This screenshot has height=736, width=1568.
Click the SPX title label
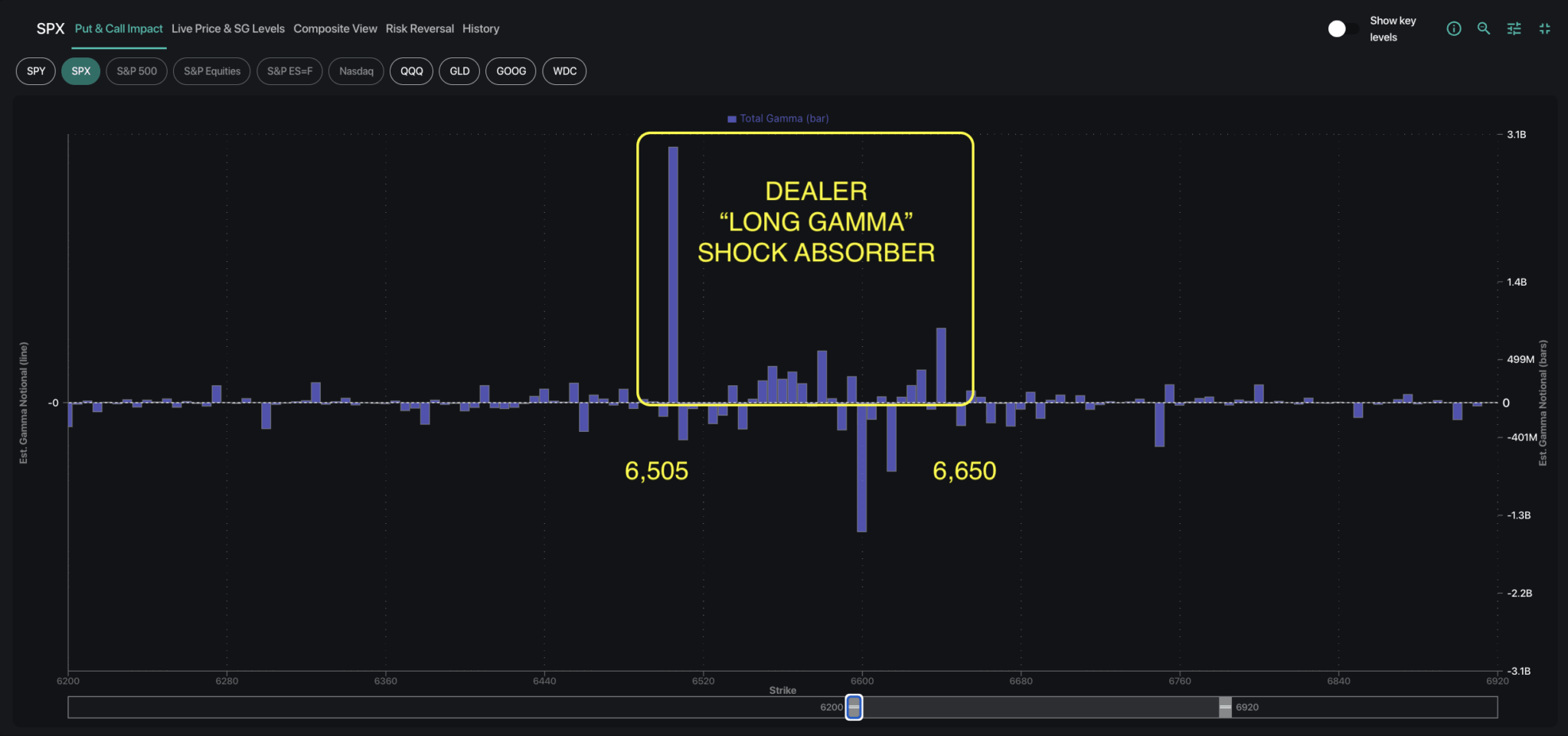pos(51,28)
